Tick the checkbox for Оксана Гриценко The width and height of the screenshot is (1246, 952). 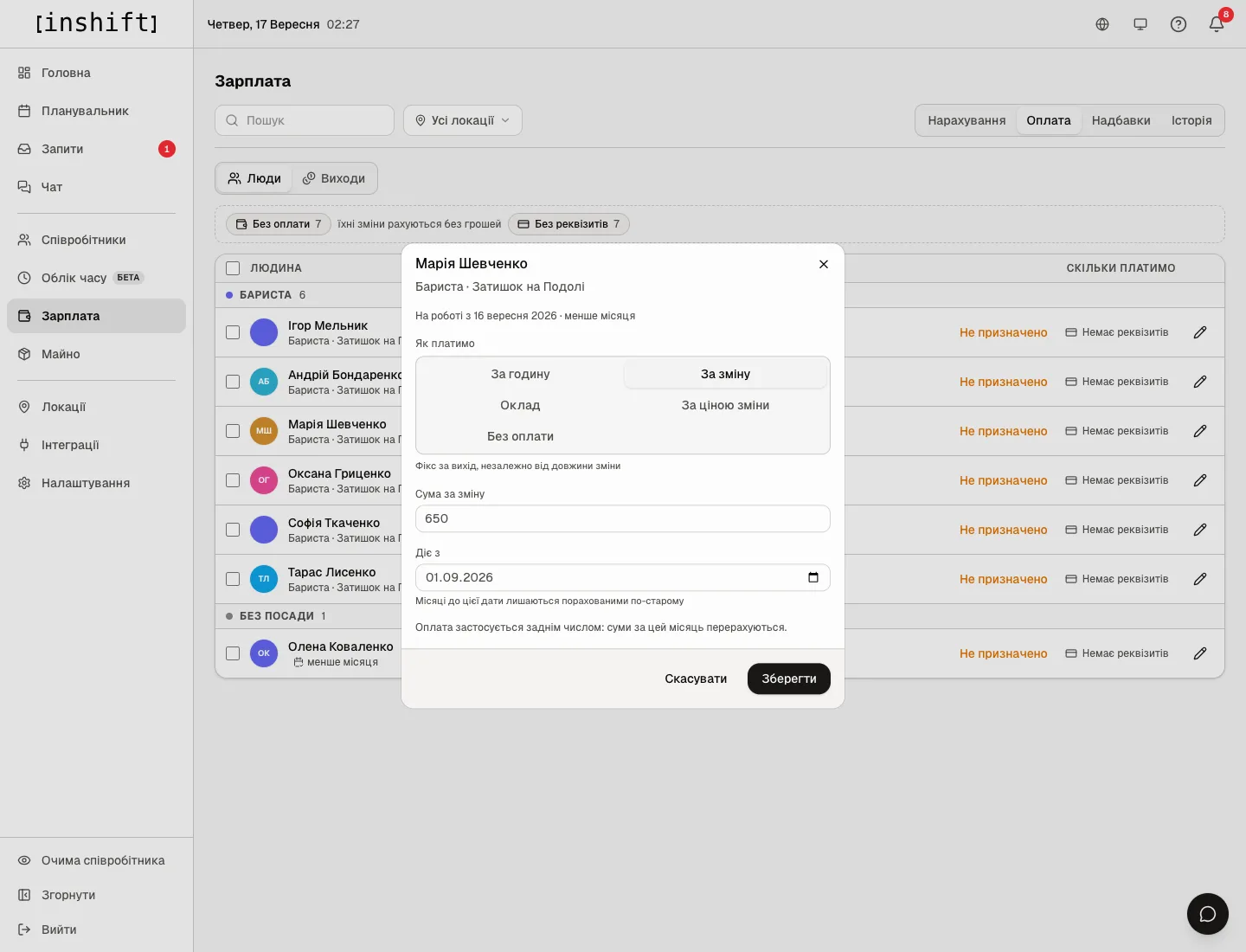[x=233, y=480]
